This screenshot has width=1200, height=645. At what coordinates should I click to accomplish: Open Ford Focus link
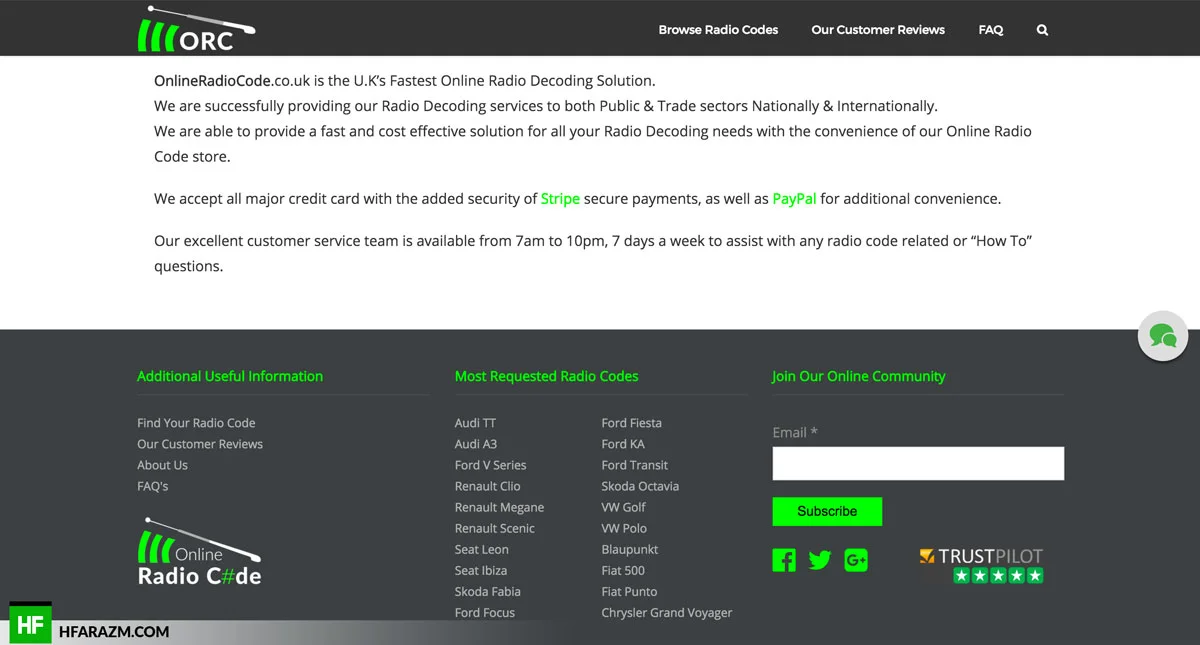(x=485, y=612)
